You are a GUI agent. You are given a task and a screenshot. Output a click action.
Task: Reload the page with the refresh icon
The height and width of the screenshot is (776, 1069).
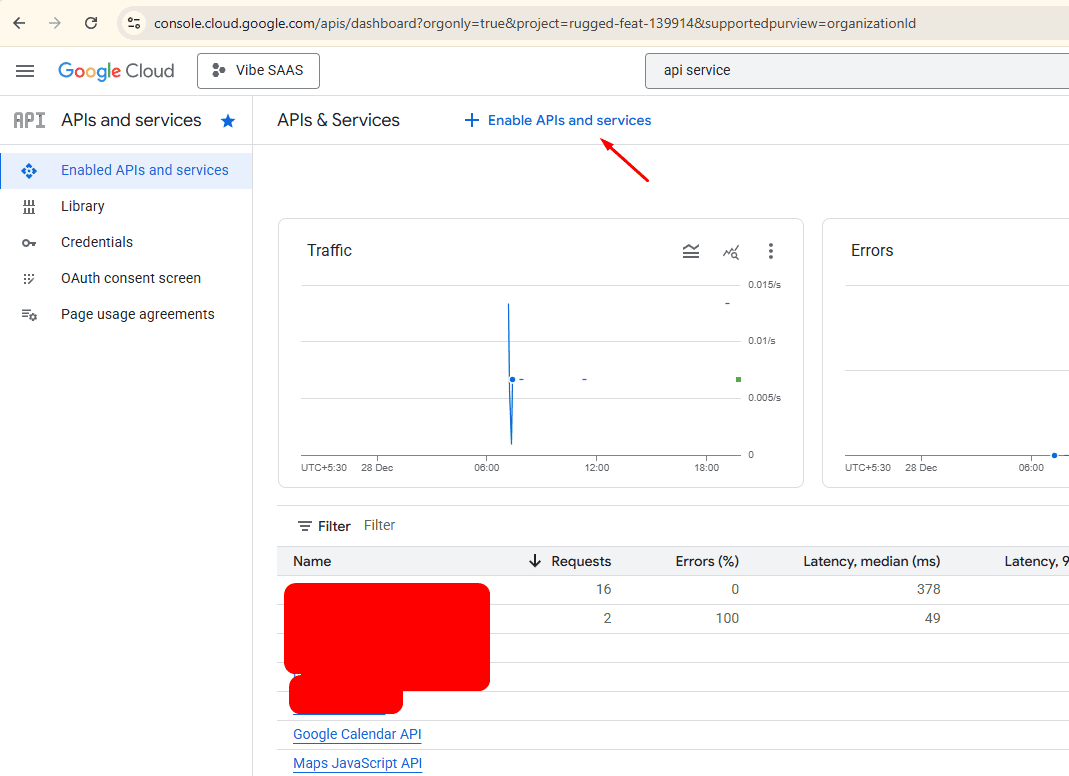click(x=91, y=23)
